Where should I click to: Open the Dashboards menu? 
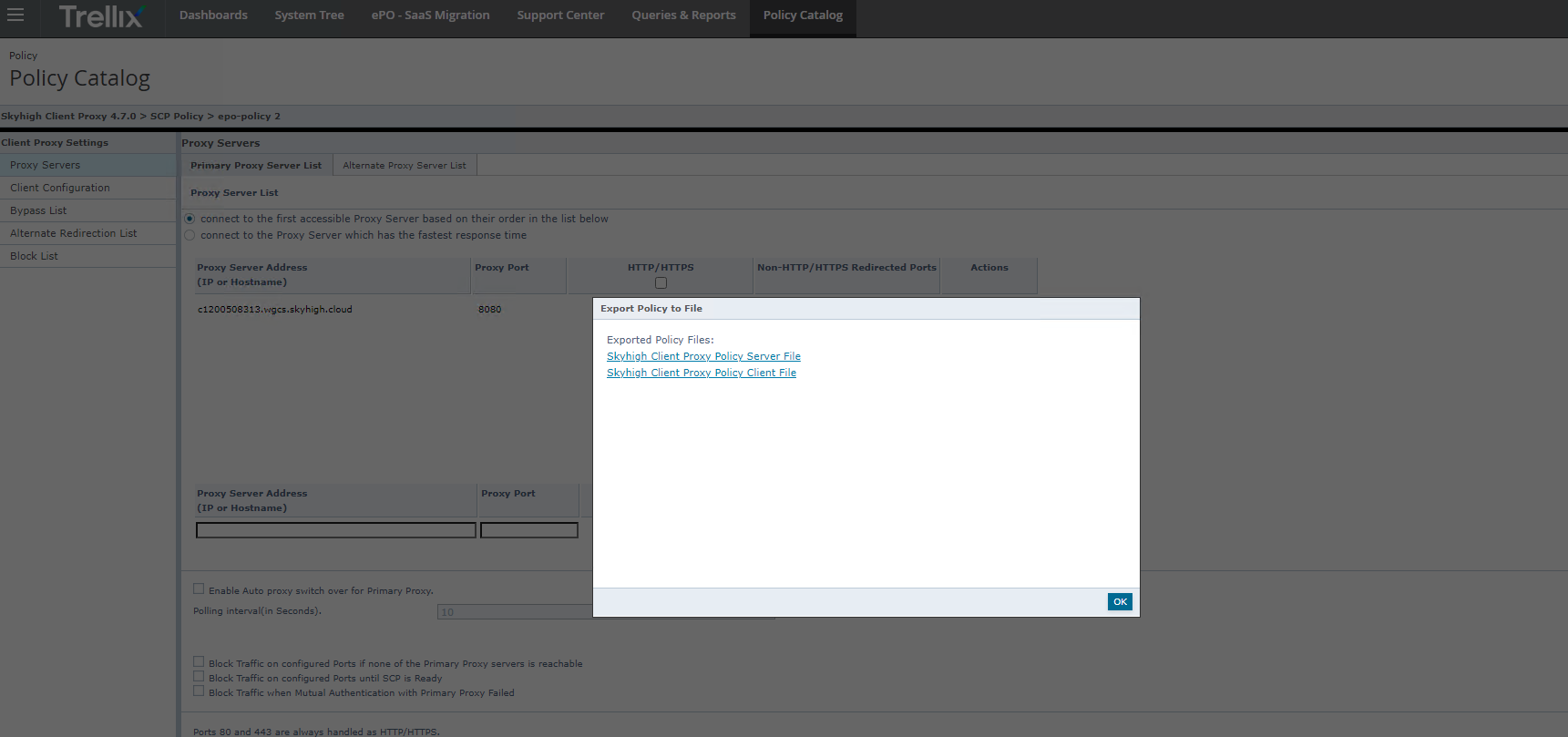point(213,15)
